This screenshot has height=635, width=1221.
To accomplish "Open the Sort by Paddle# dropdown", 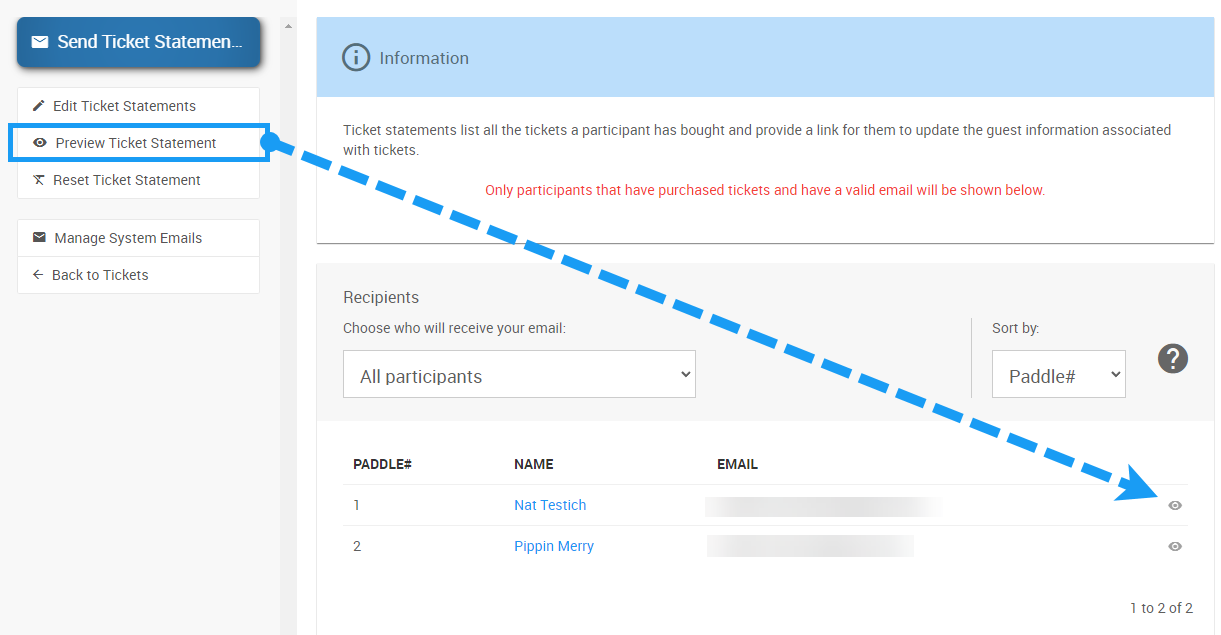I will (x=1058, y=375).
